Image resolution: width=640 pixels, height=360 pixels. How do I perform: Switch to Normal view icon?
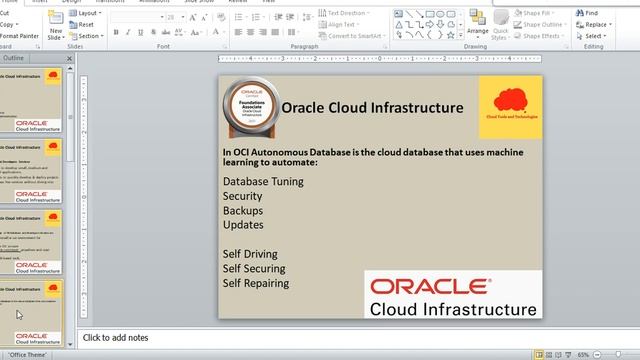539,355
